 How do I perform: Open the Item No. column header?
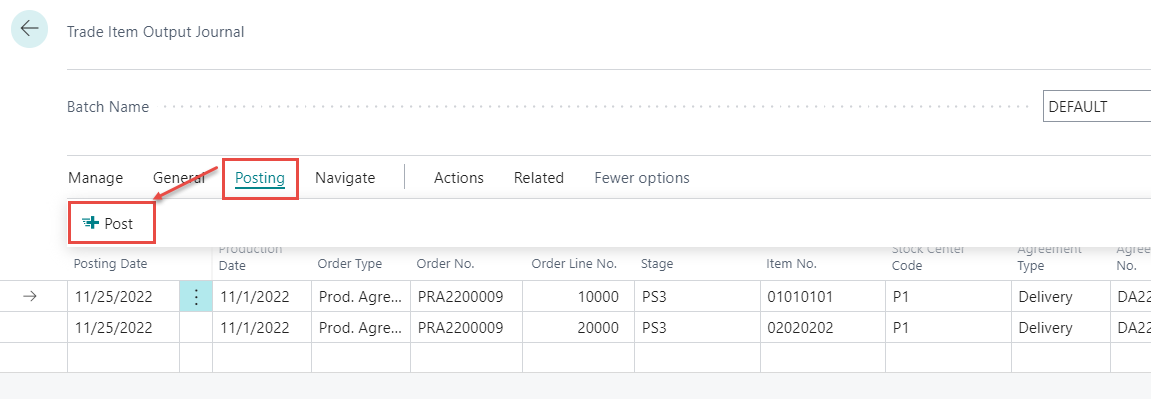(791, 263)
